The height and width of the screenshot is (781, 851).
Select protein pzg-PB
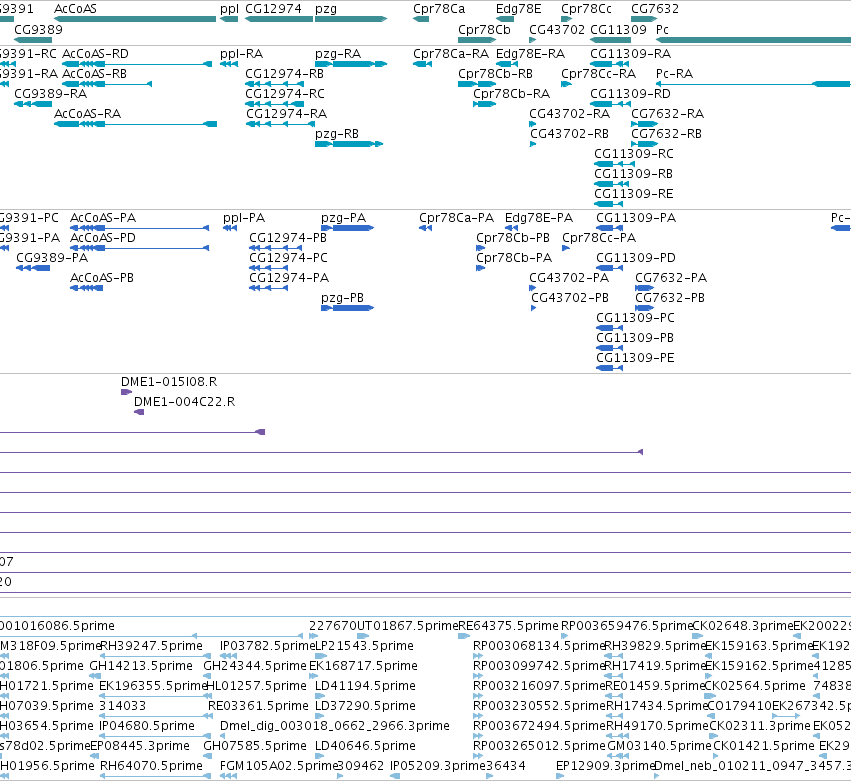(x=342, y=299)
